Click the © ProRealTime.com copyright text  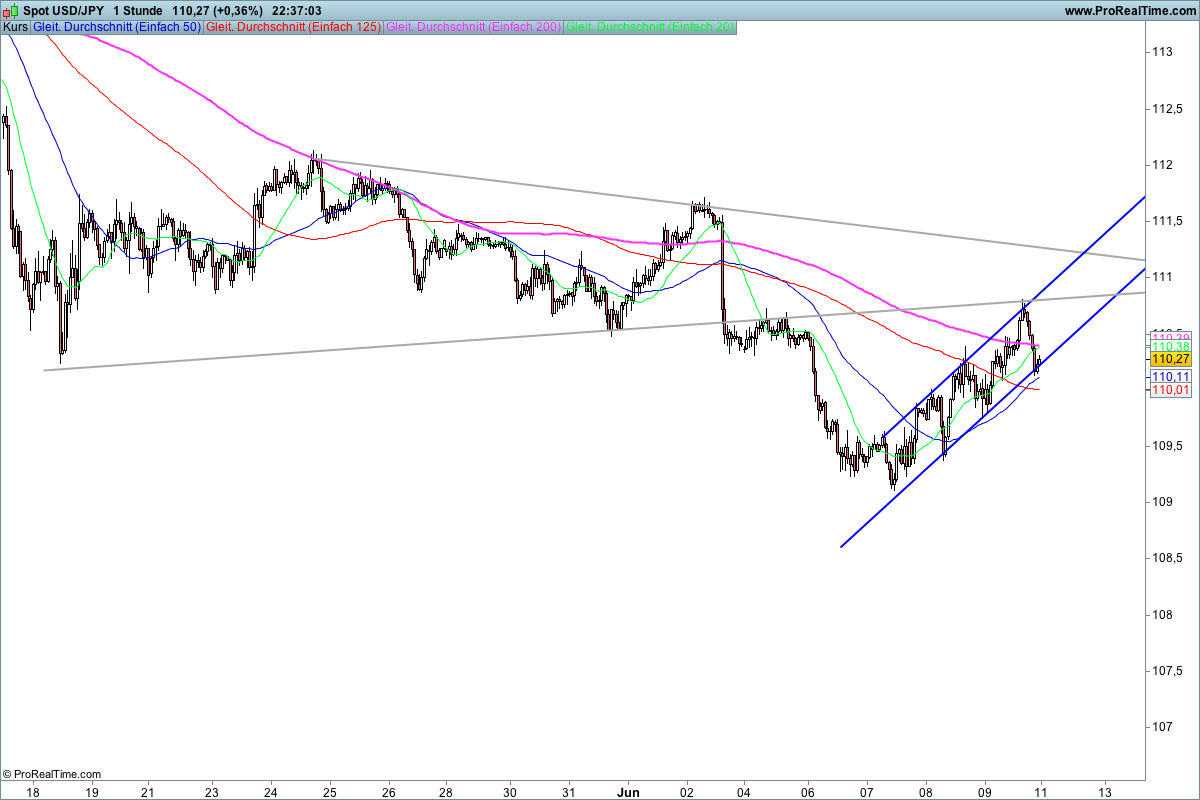pyautogui.click(x=52, y=774)
